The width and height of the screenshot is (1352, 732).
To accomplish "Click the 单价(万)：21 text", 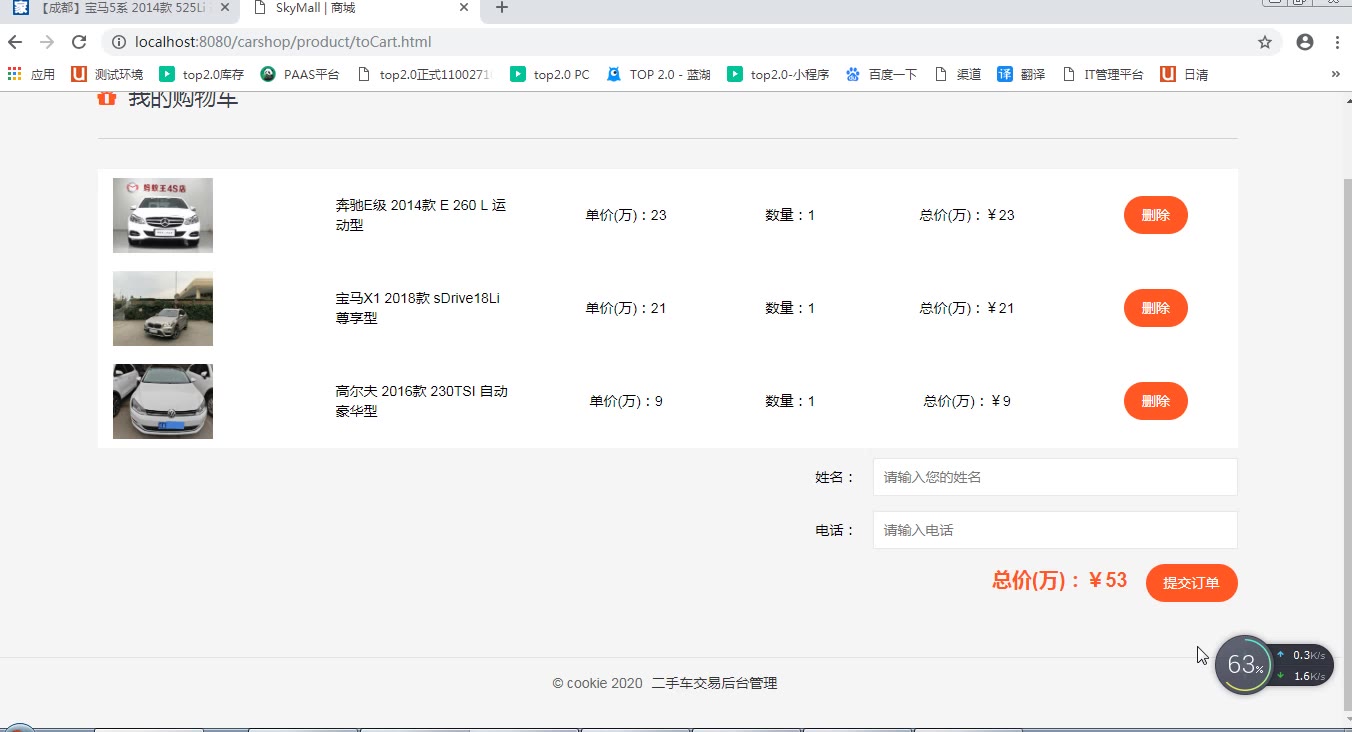I will pyautogui.click(x=626, y=308).
